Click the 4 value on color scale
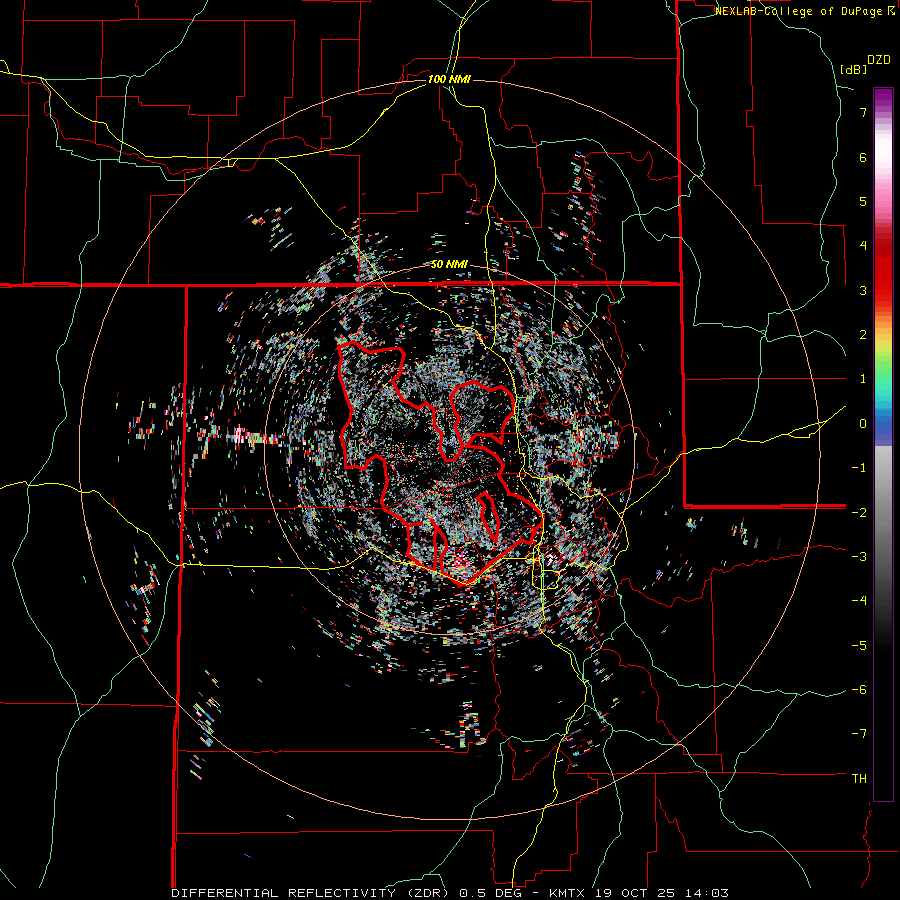The image size is (900, 900). [x=863, y=246]
